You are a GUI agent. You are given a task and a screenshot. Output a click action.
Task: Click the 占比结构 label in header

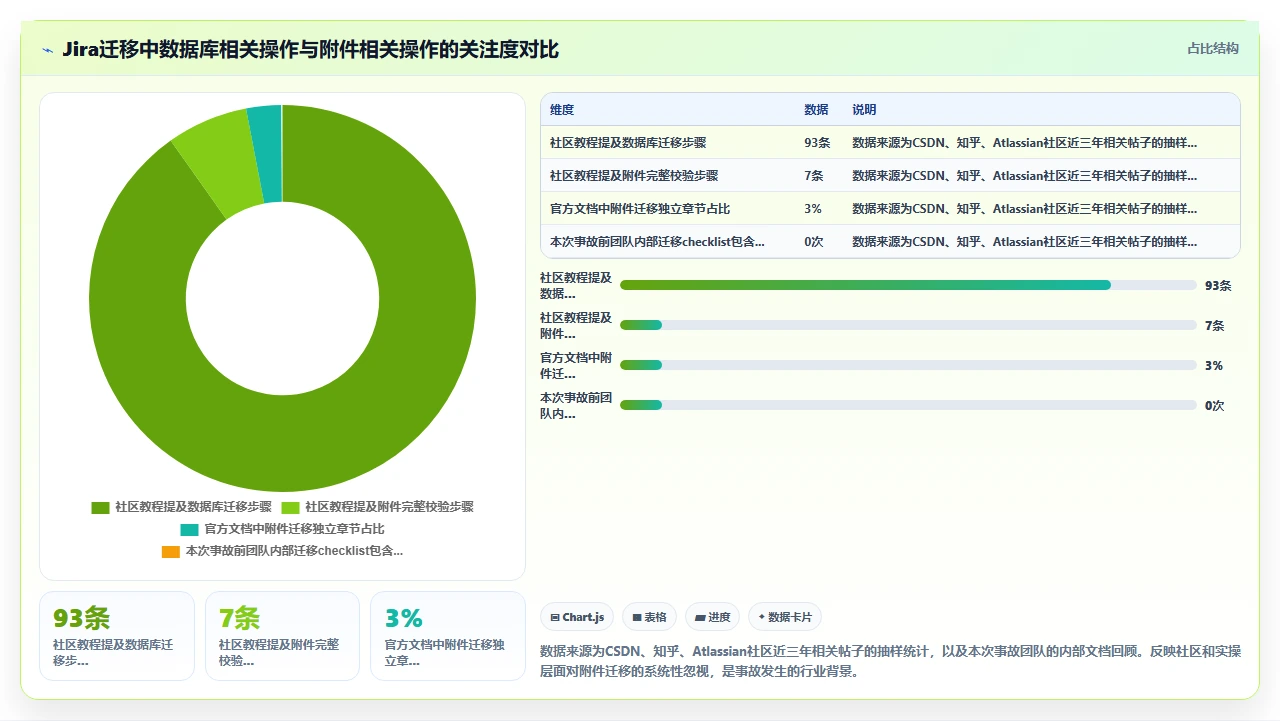coord(1213,48)
